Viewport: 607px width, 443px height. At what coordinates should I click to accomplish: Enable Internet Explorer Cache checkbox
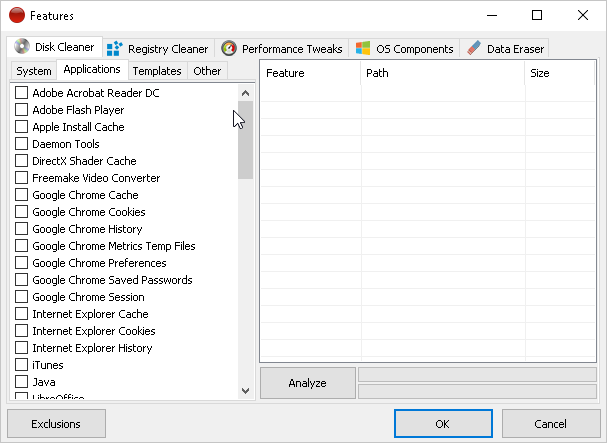coord(21,314)
